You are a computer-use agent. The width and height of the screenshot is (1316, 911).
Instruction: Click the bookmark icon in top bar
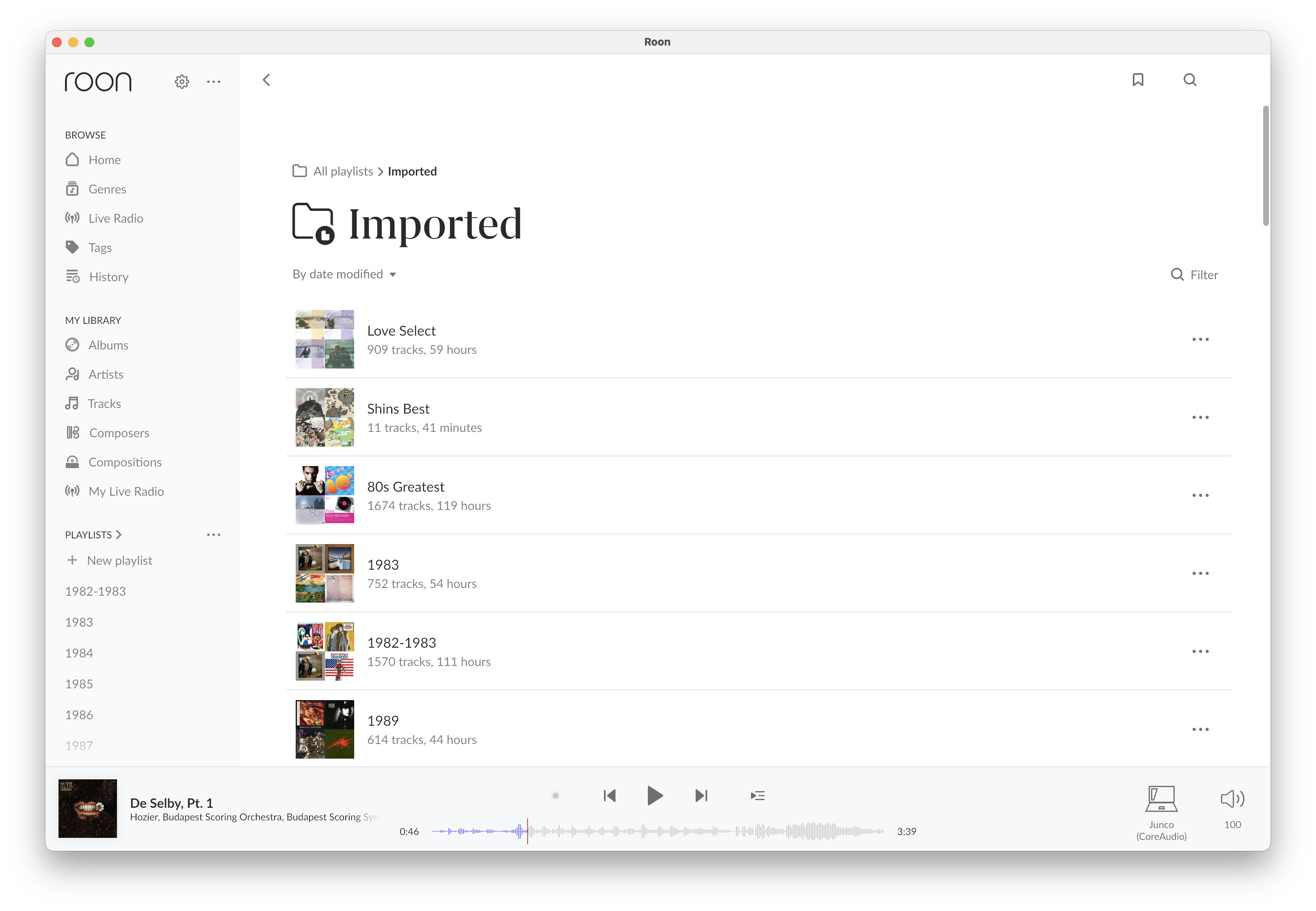click(1137, 80)
